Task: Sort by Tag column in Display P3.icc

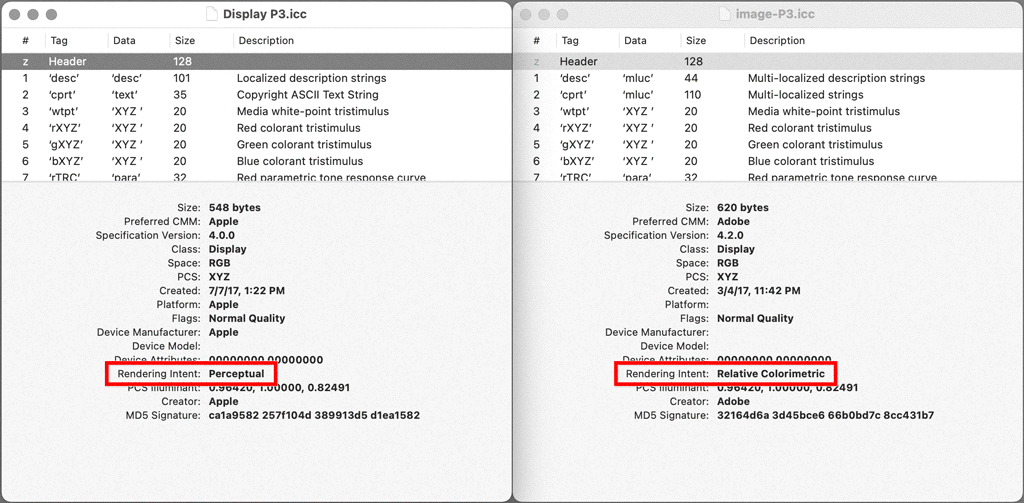Action: 59,41
